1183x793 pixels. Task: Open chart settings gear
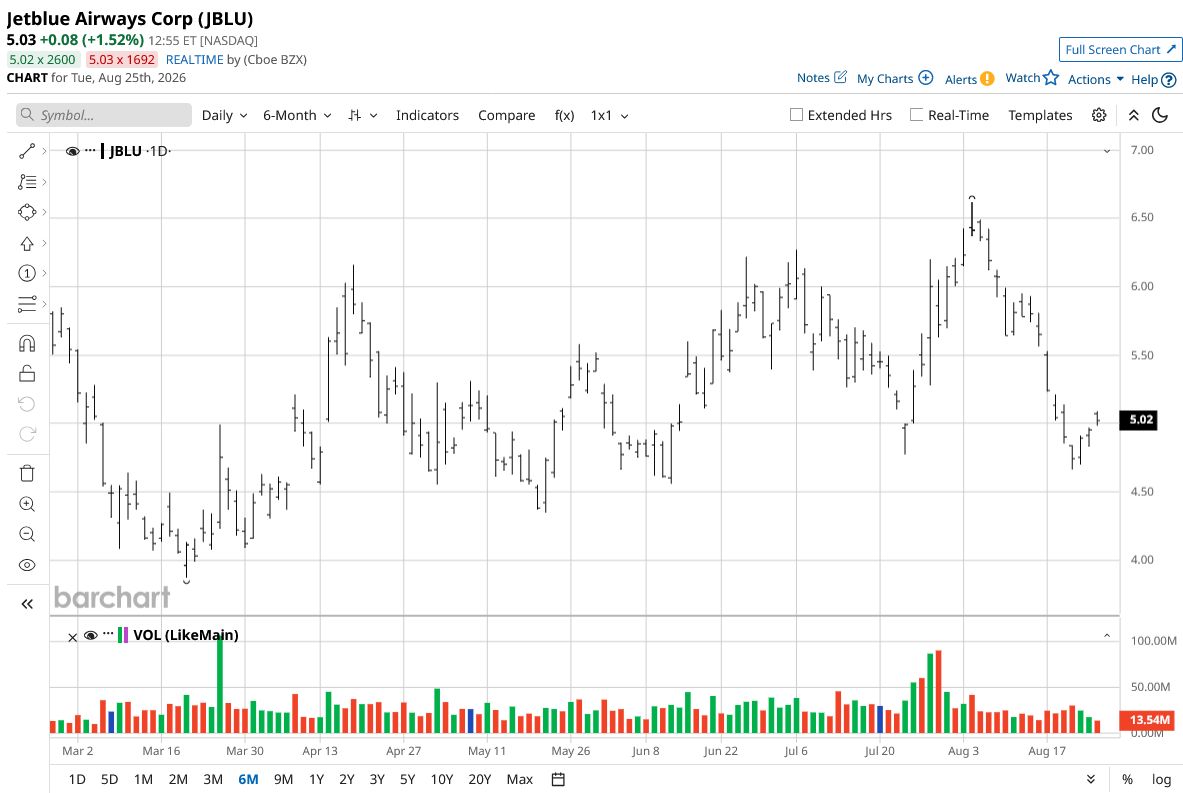[1099, 115]
